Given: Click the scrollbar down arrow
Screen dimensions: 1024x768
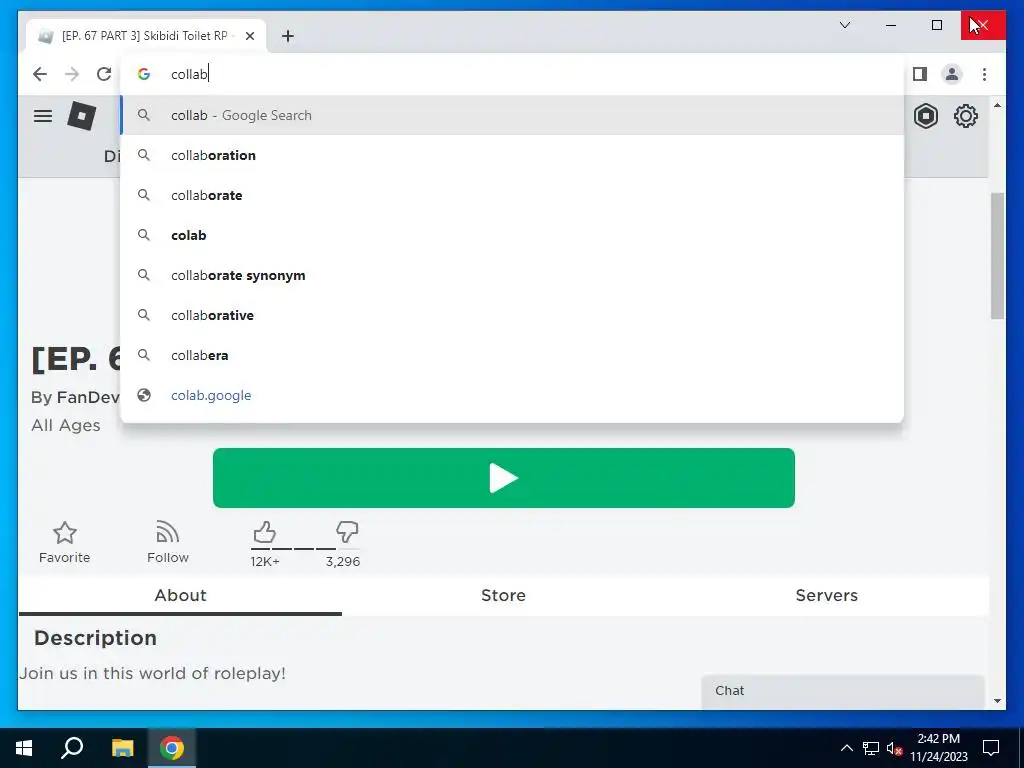Looking at the screenshot, I should [997, 701].
